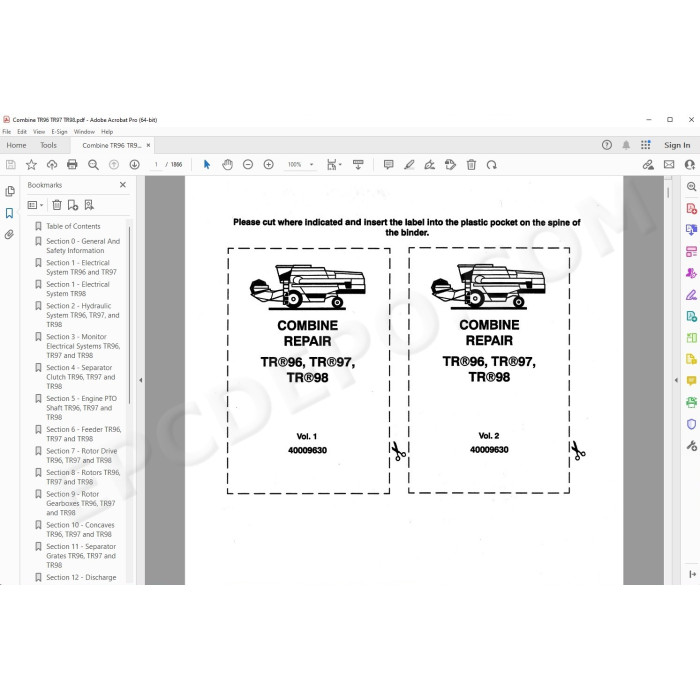Go to next page arrow
Viewport: 700px width, 700px height.
coord(134,165)
